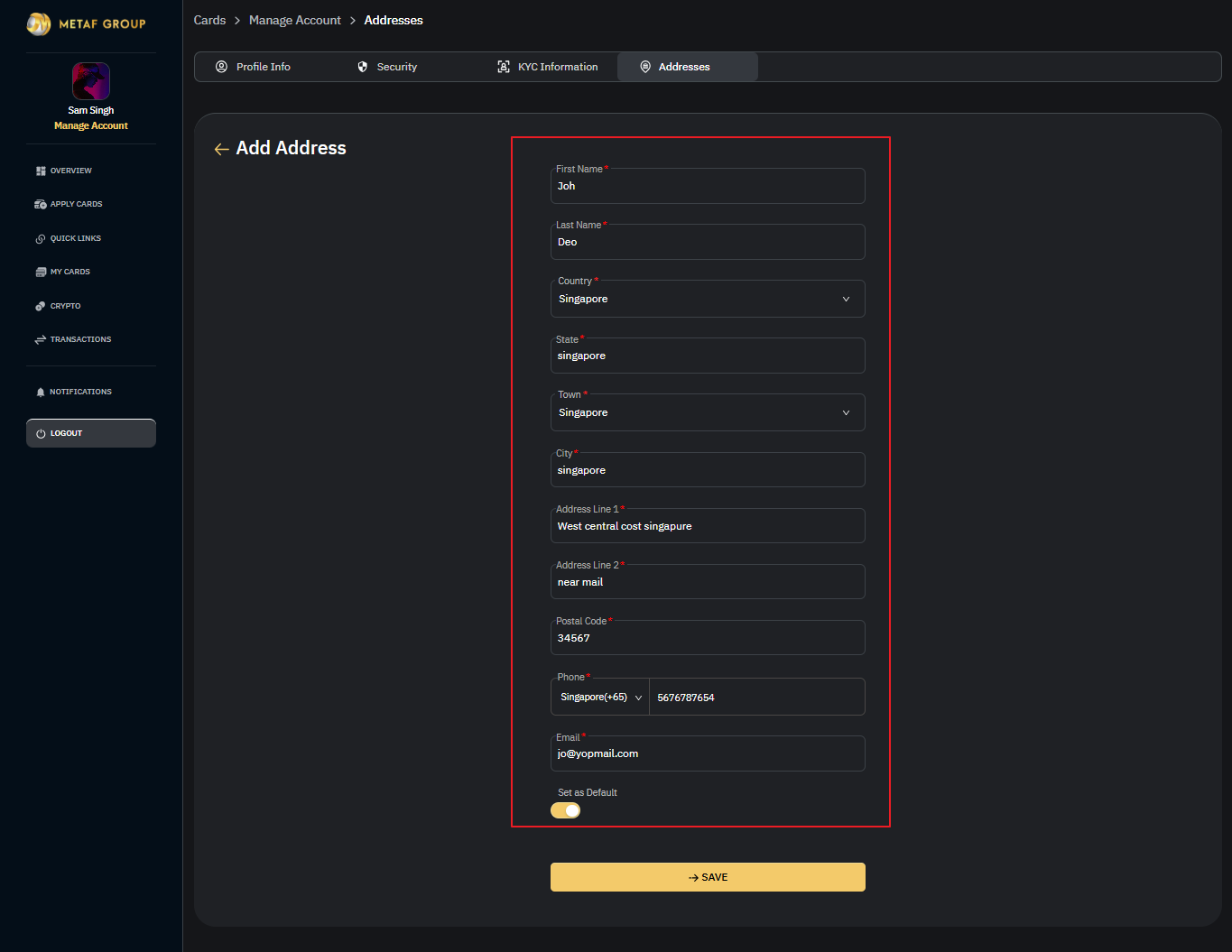Click the Apply Cards icon in sidebar

pos(41,204)
